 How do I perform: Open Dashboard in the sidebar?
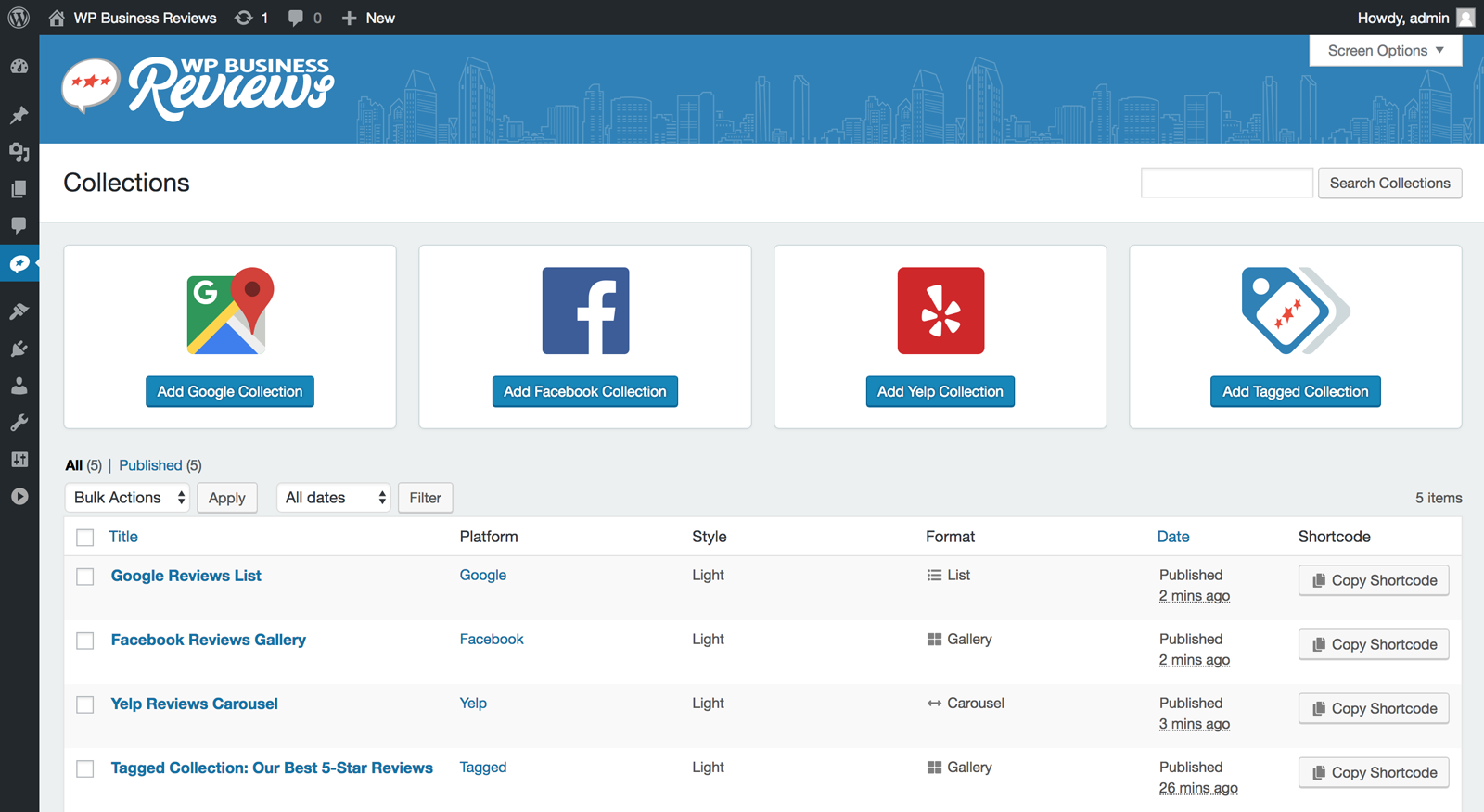click(x=19, y=67)
